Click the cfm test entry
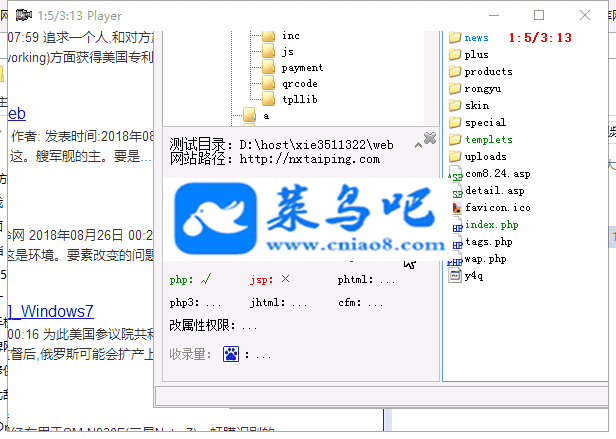Viewport: 616px width, 439px height. 360,303
